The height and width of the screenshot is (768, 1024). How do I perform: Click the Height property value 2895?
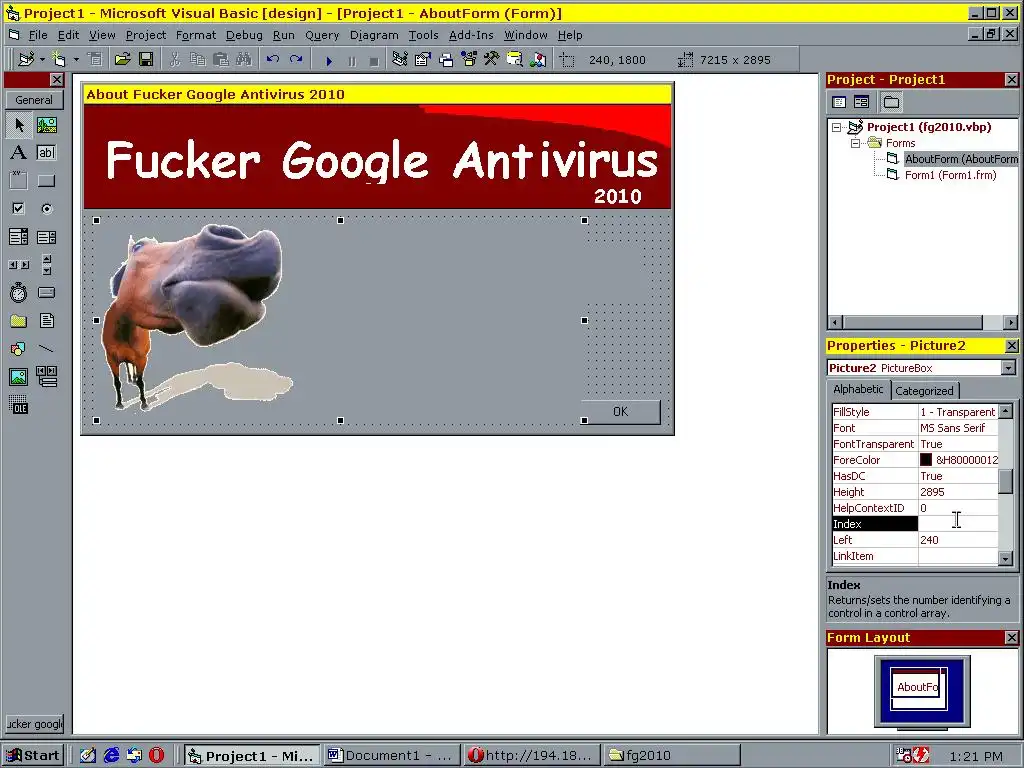click(958, 492)
